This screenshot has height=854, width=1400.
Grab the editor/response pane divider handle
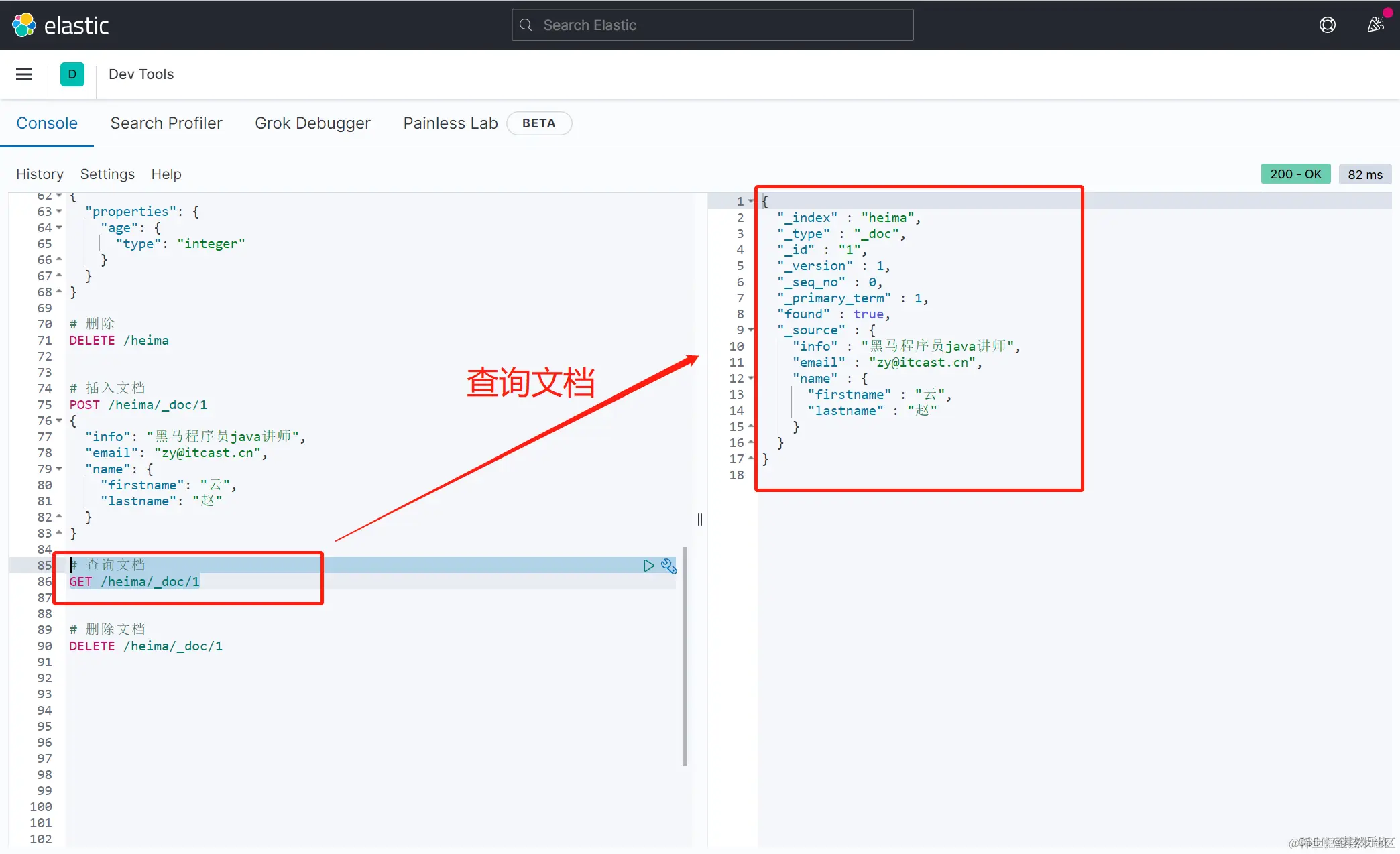699,520
